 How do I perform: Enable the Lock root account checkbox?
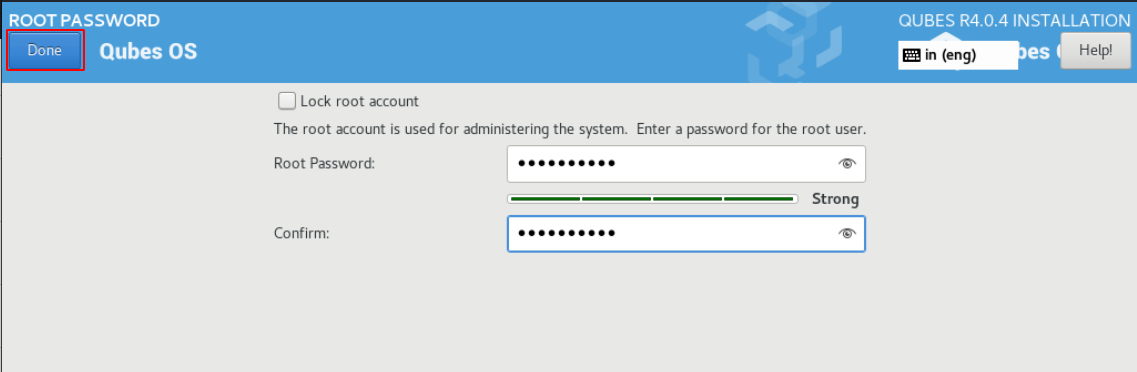[x=288, y=101]
